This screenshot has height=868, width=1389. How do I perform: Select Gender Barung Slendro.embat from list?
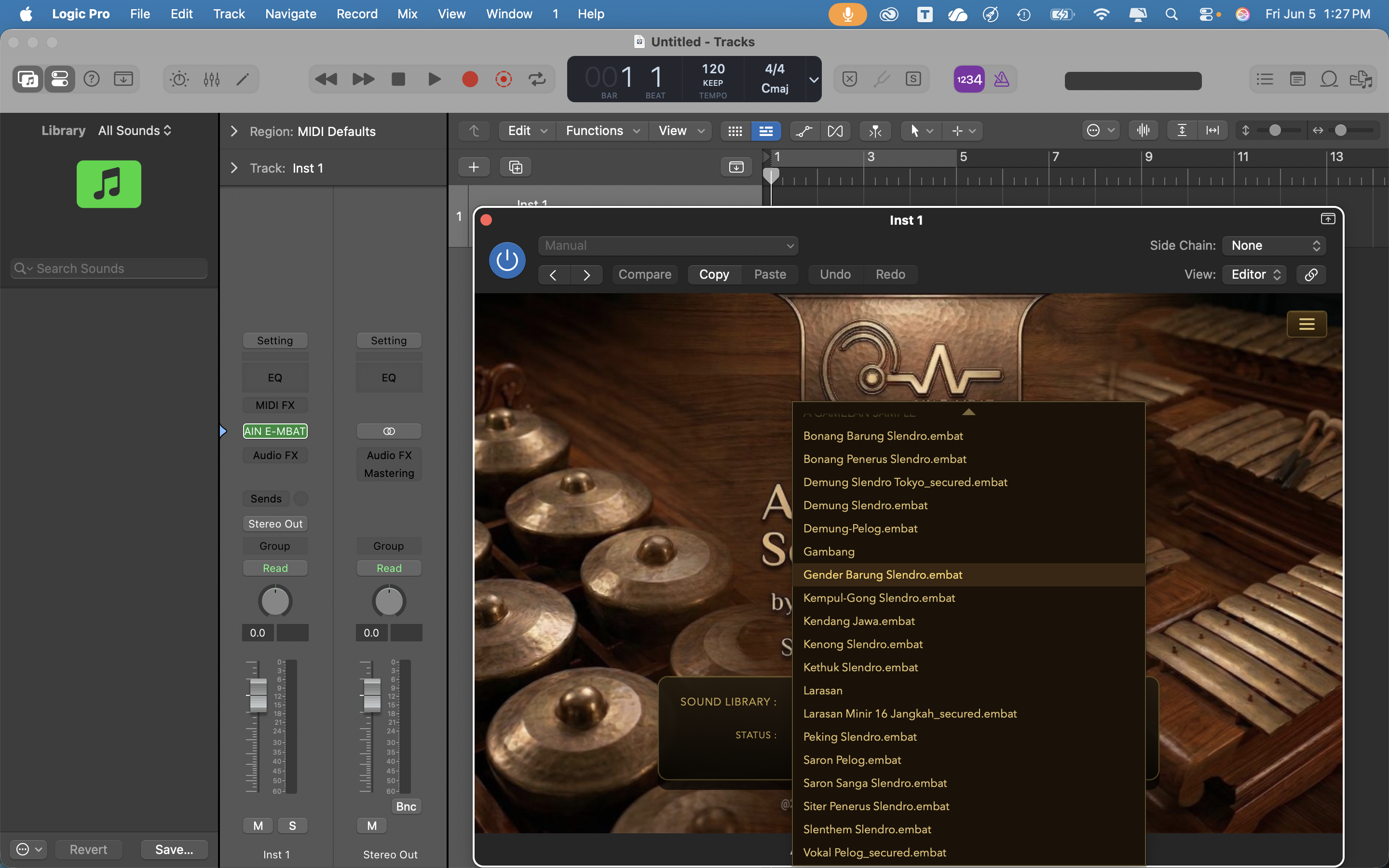(x=968, y=575)
